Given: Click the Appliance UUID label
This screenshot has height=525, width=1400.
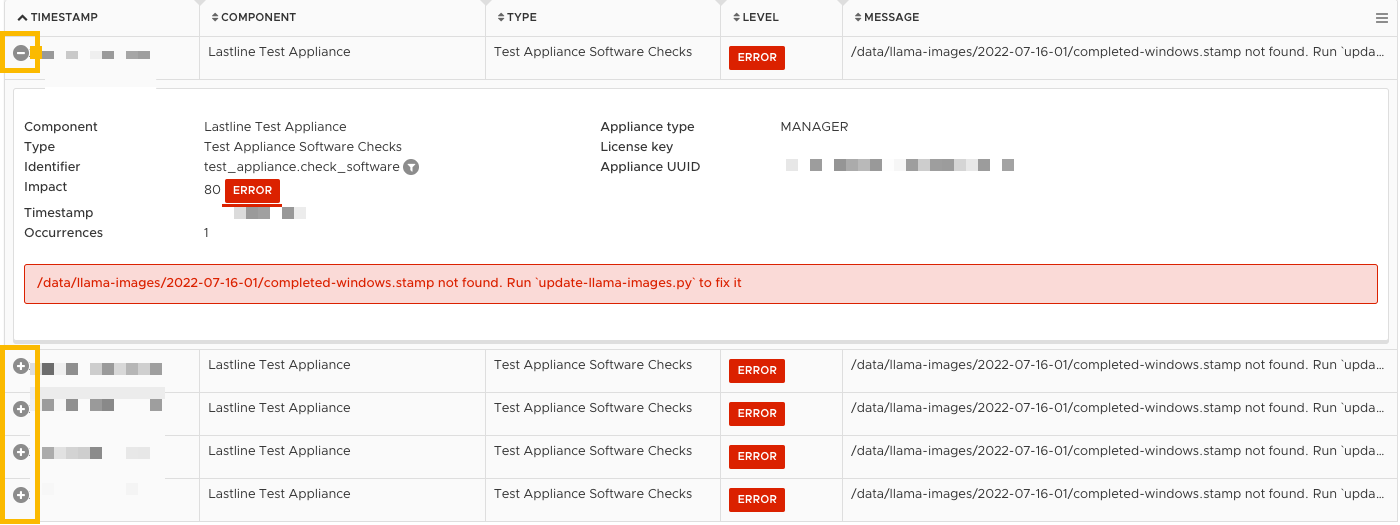Looking at the screenshot, I should (x=650, y=167).
